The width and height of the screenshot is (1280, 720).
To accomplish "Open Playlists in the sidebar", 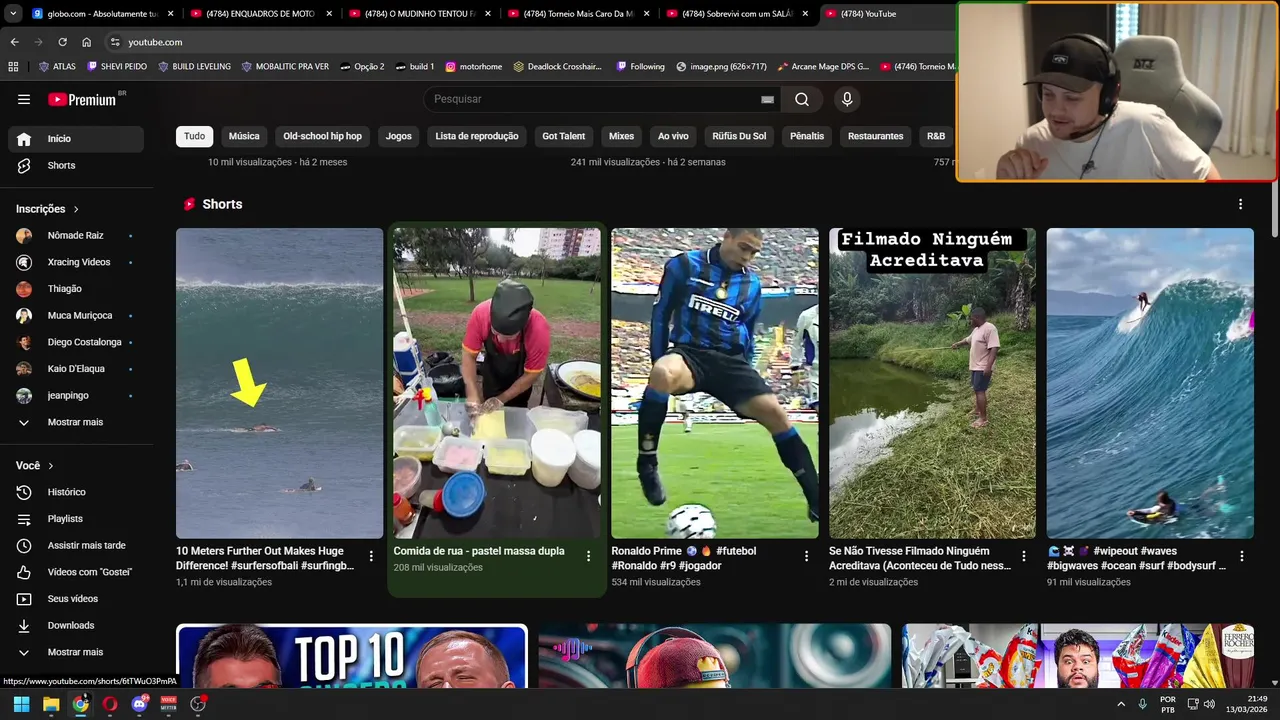I will click(76, 519).
